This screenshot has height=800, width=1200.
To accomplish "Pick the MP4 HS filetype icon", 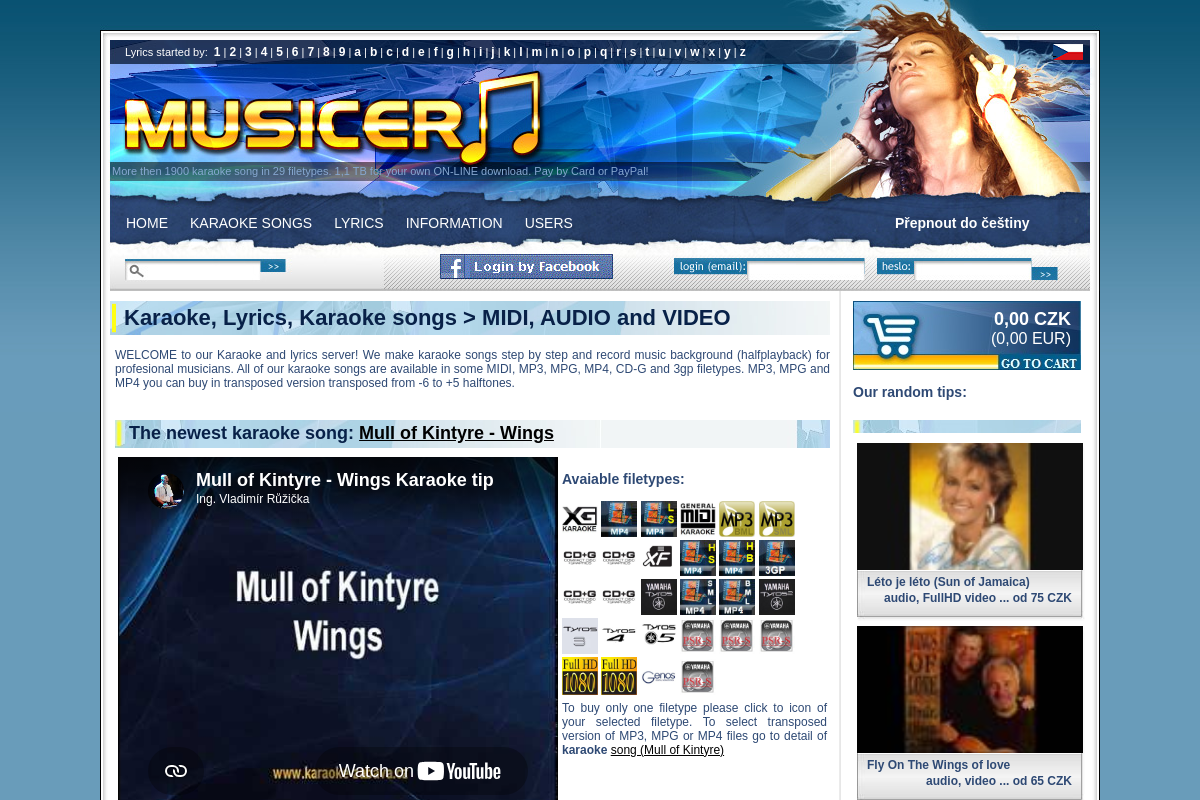I will (x=698, y=558).
